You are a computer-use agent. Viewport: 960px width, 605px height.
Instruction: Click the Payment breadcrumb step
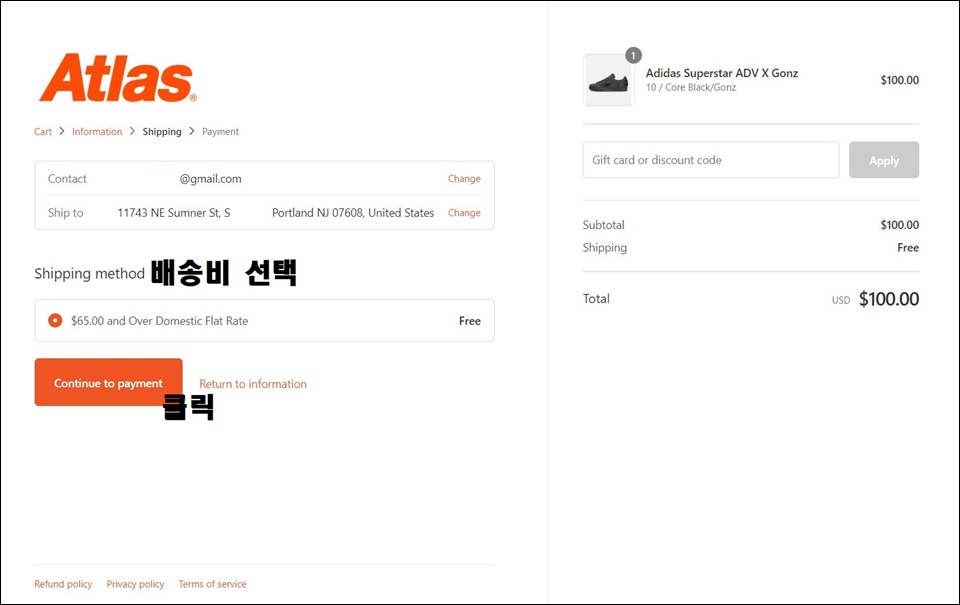tap(220, 132)
